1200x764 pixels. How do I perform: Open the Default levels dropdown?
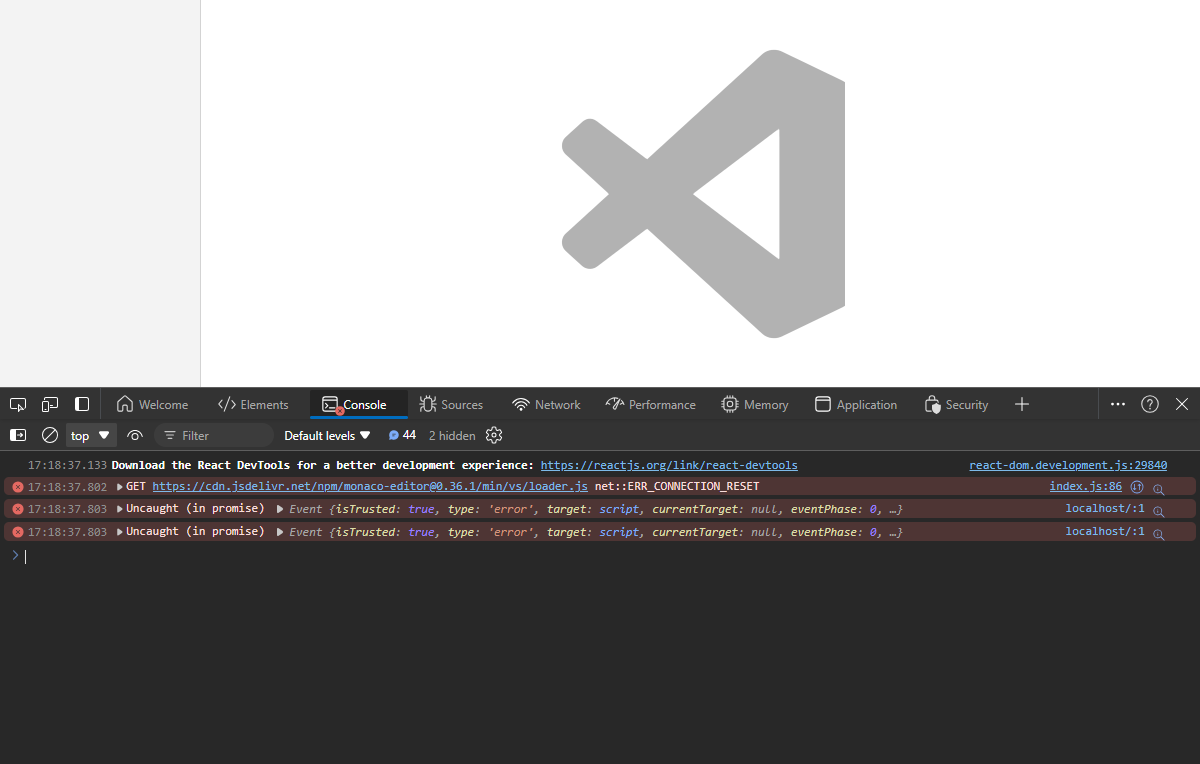coord(327,435)
